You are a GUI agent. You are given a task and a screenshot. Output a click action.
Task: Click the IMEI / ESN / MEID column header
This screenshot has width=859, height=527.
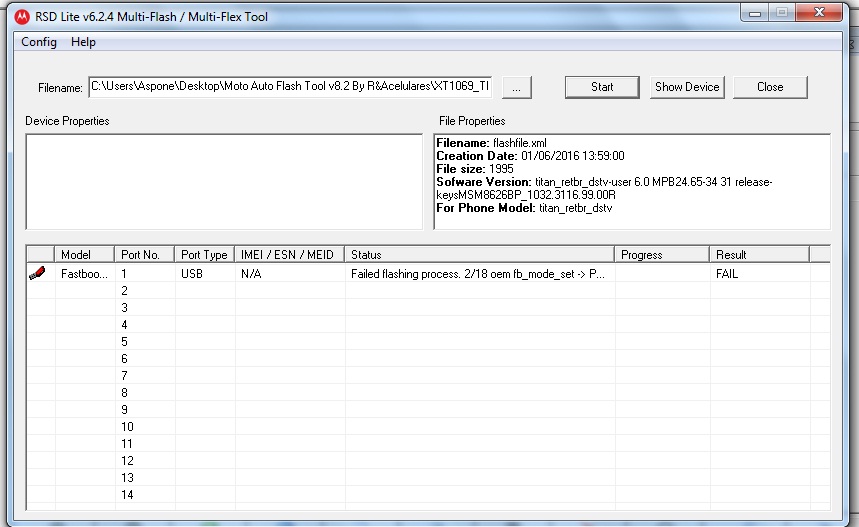(289, 255)
